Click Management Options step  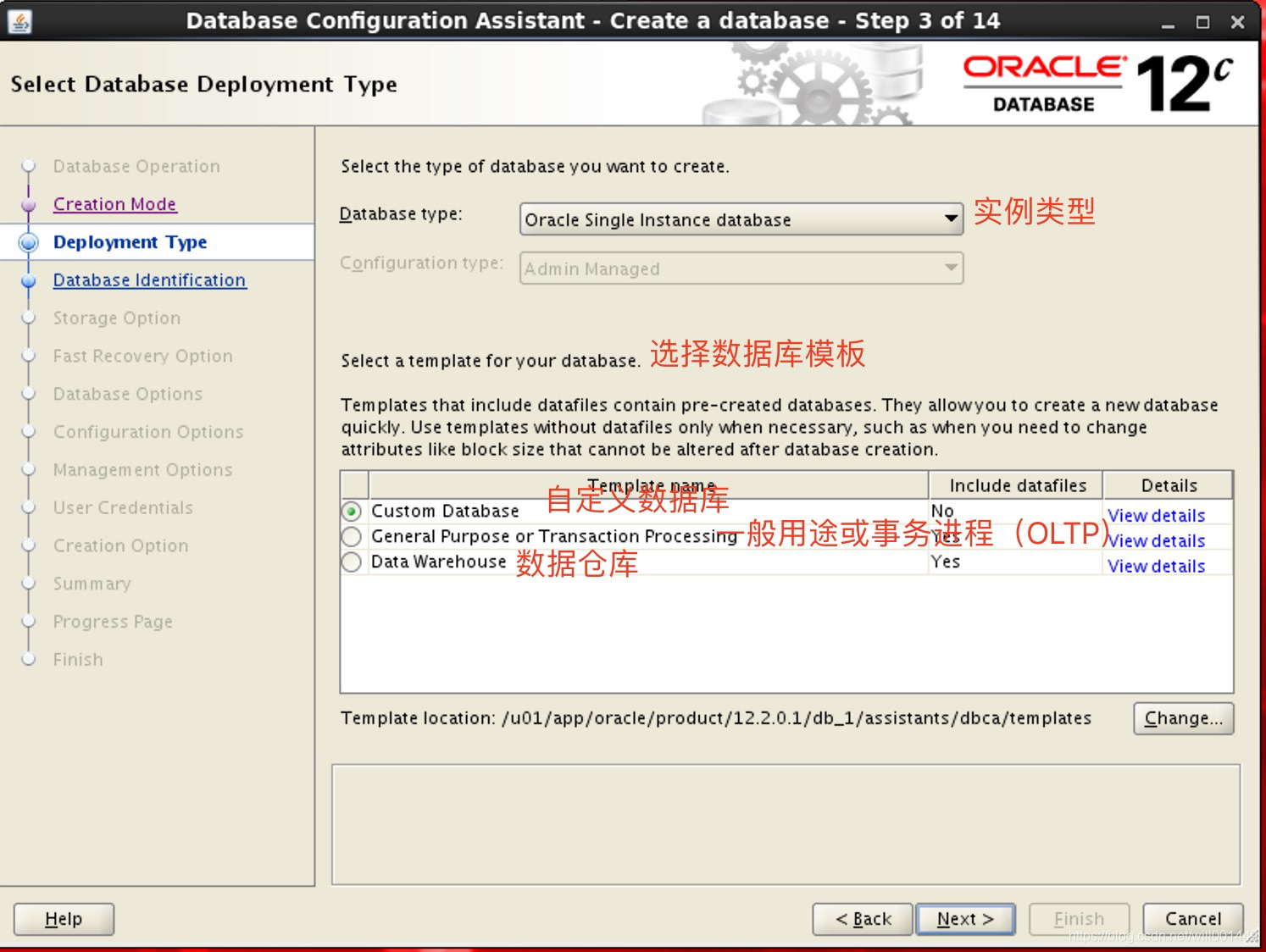(142, 470)
